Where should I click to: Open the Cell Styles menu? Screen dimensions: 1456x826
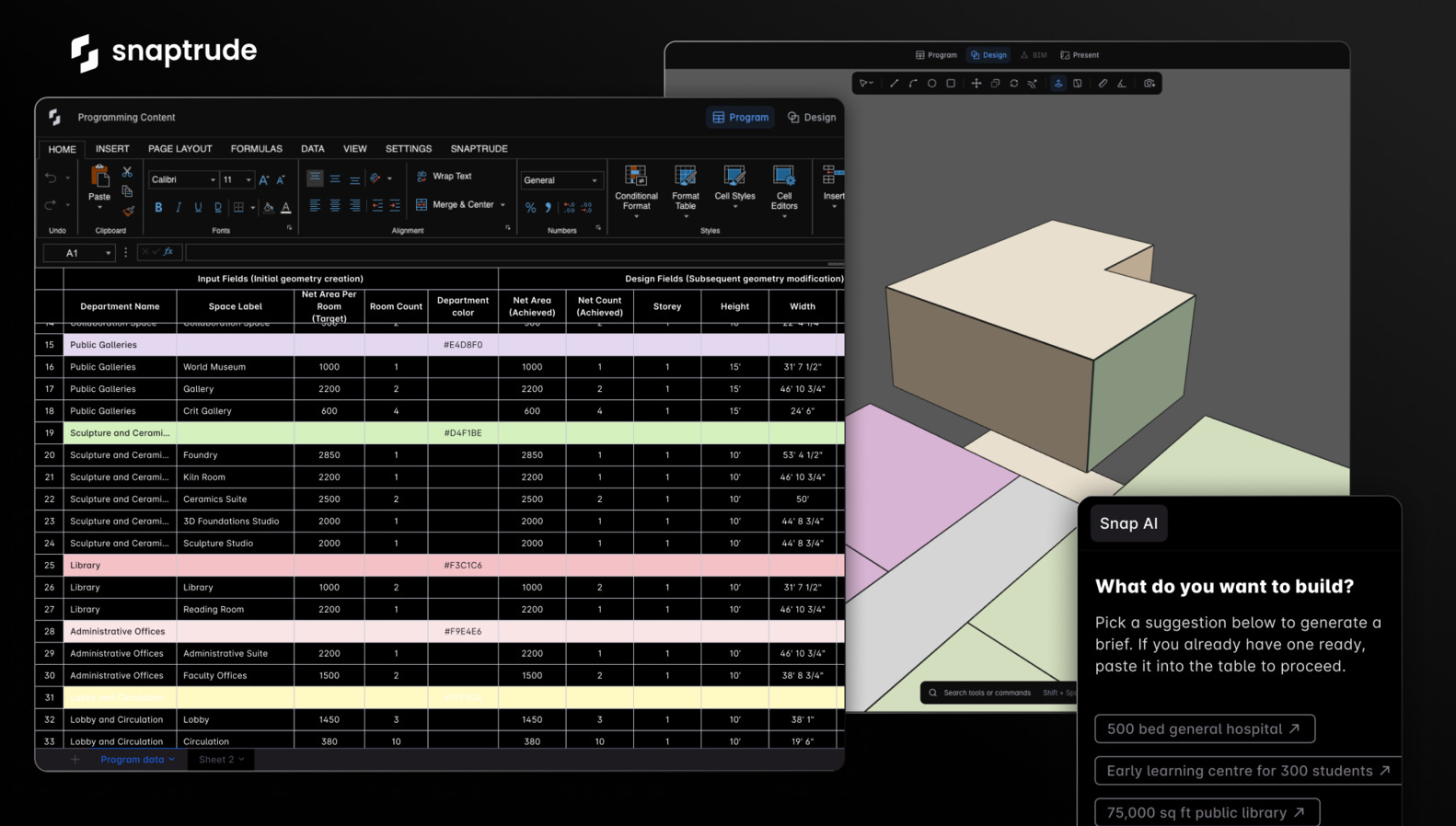(734, 188)
